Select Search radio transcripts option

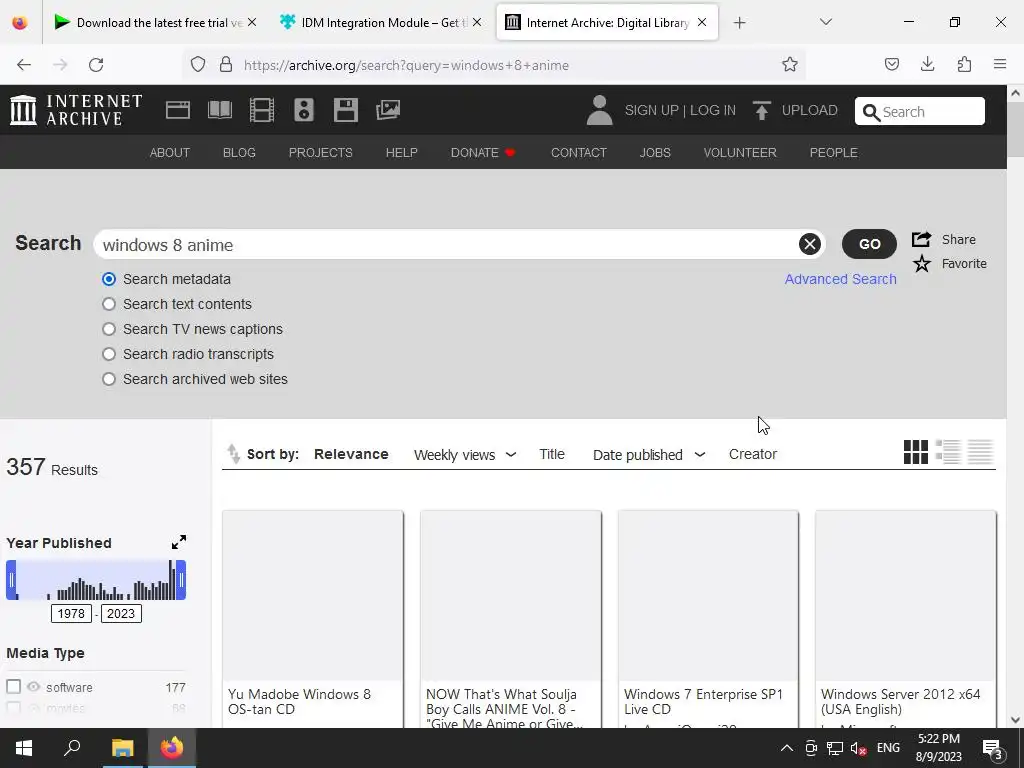(109, 354)
